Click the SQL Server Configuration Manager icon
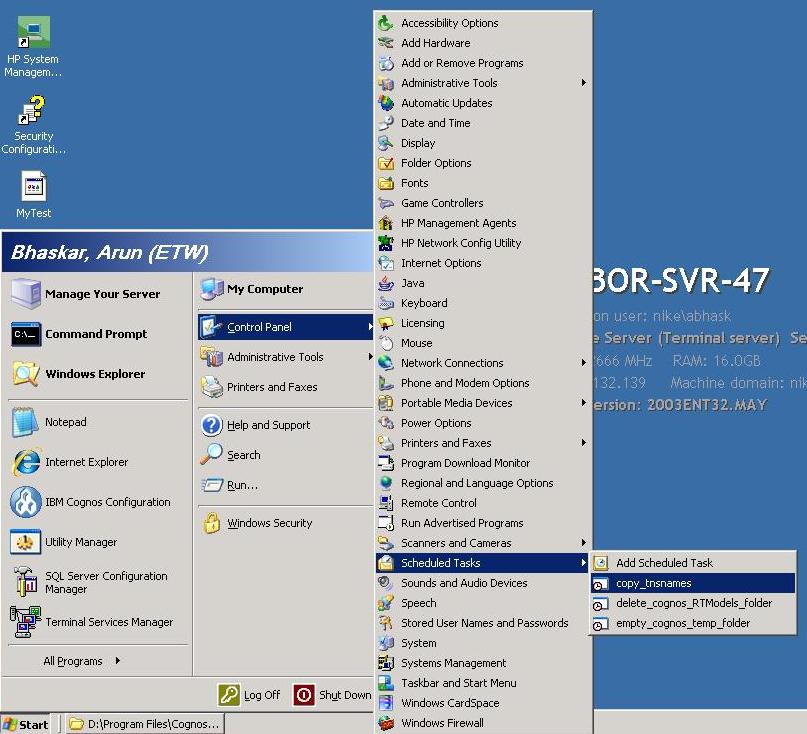807x734 pixels. pos(26,582)
